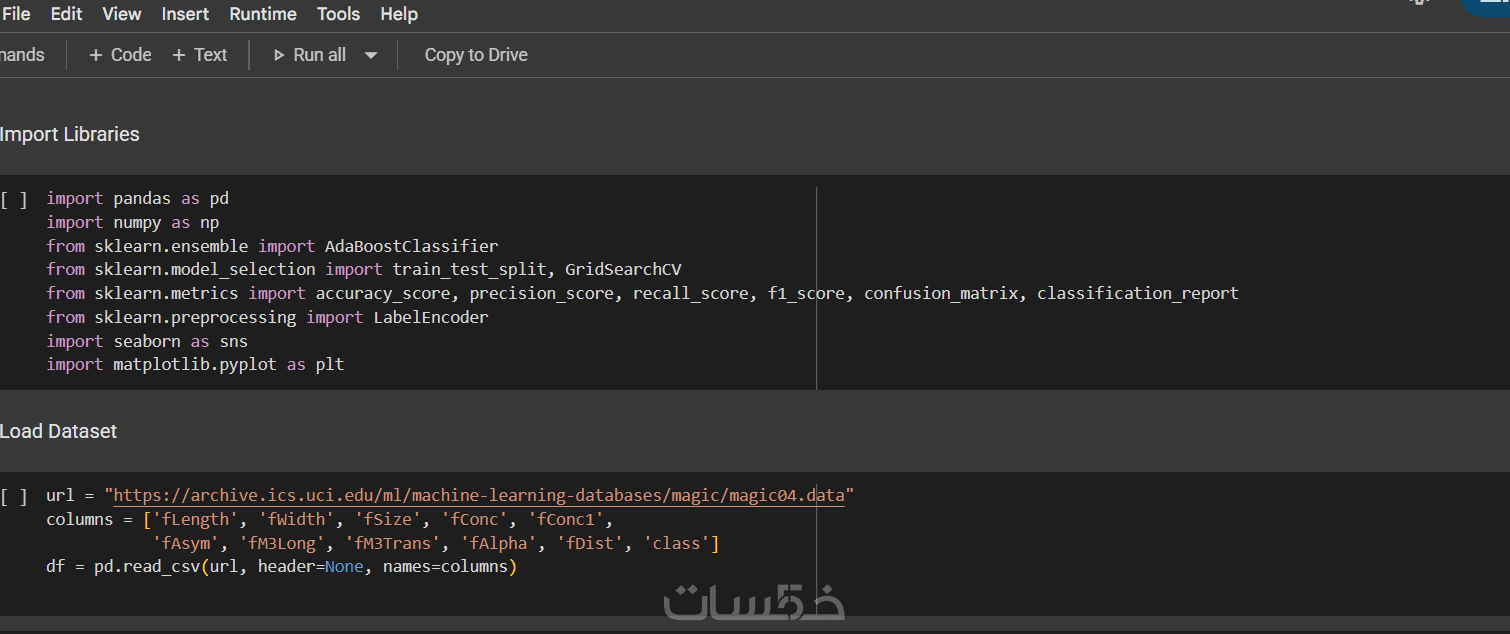Open the Insert menu

pyautogui.click(x=185, y=14)
